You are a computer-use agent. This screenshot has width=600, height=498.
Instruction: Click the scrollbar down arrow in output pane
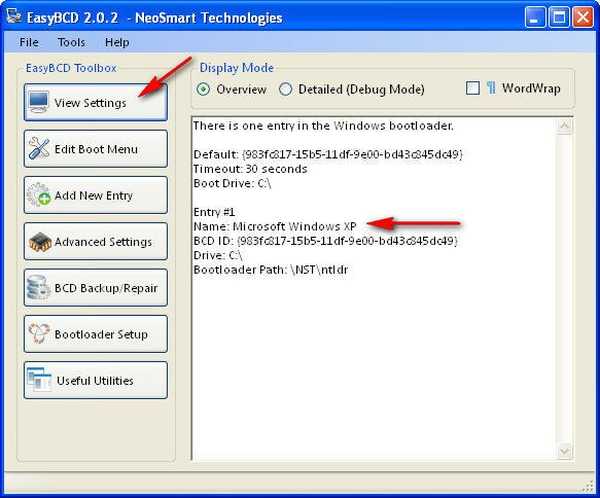pyautogui.click(x=567, y=451)
